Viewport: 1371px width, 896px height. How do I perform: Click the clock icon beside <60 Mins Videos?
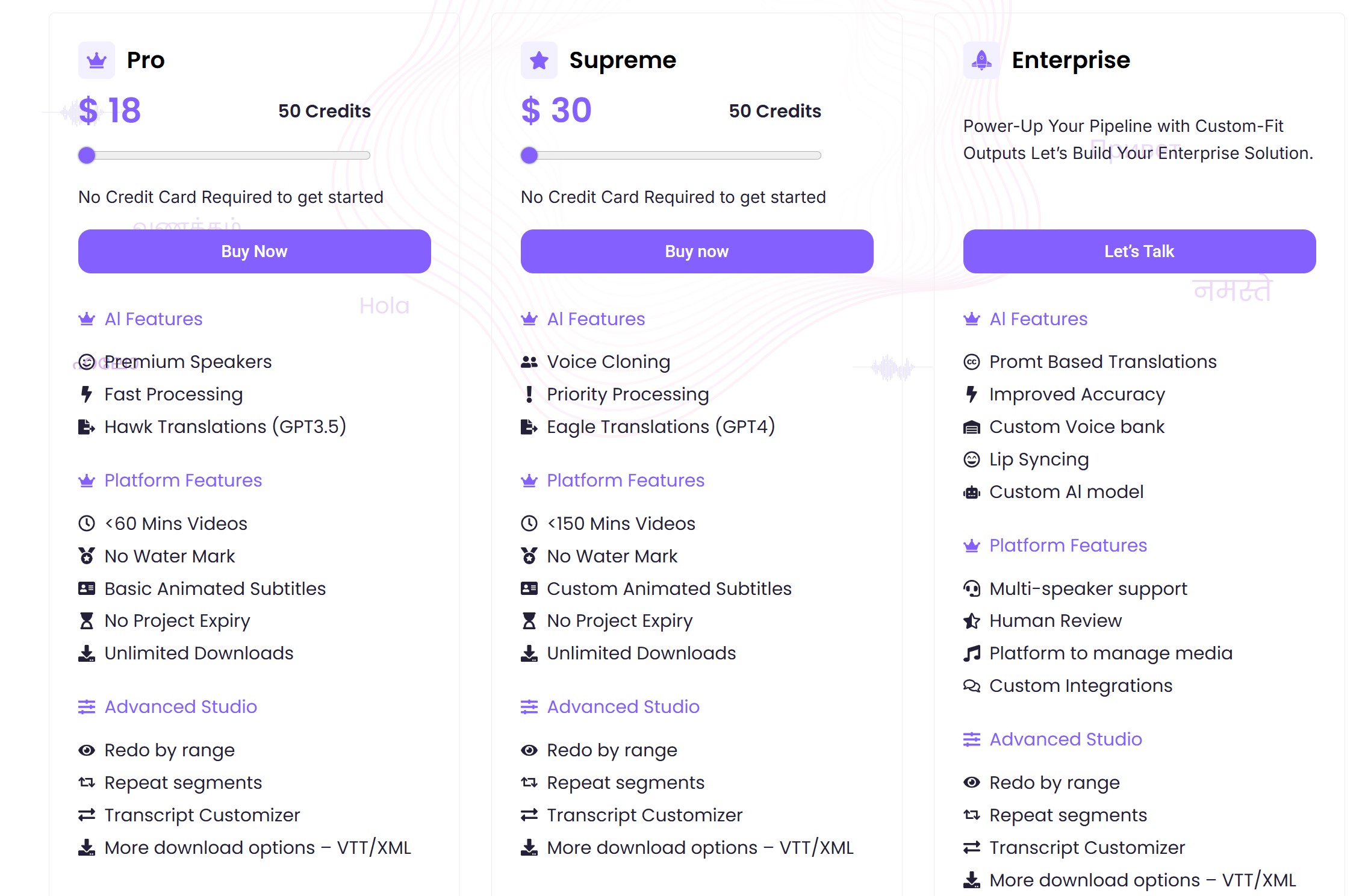[x=87, y=523]
